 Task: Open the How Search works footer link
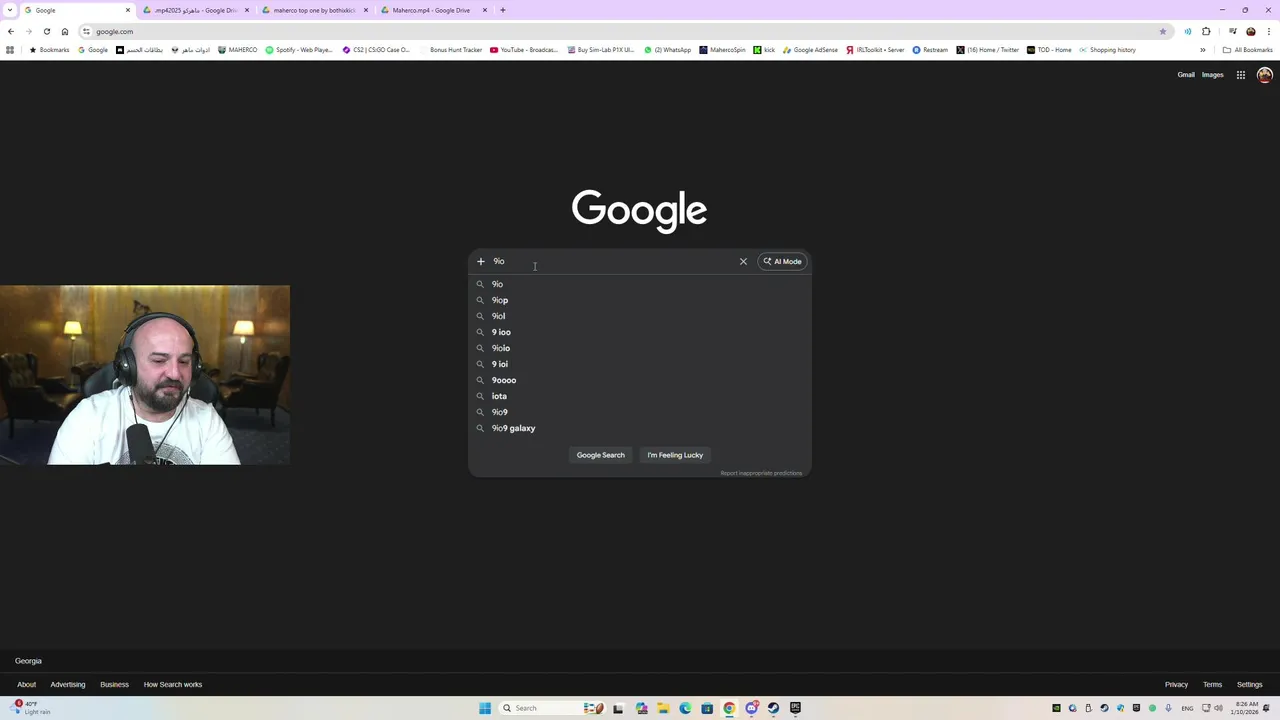tap(173, 685)
